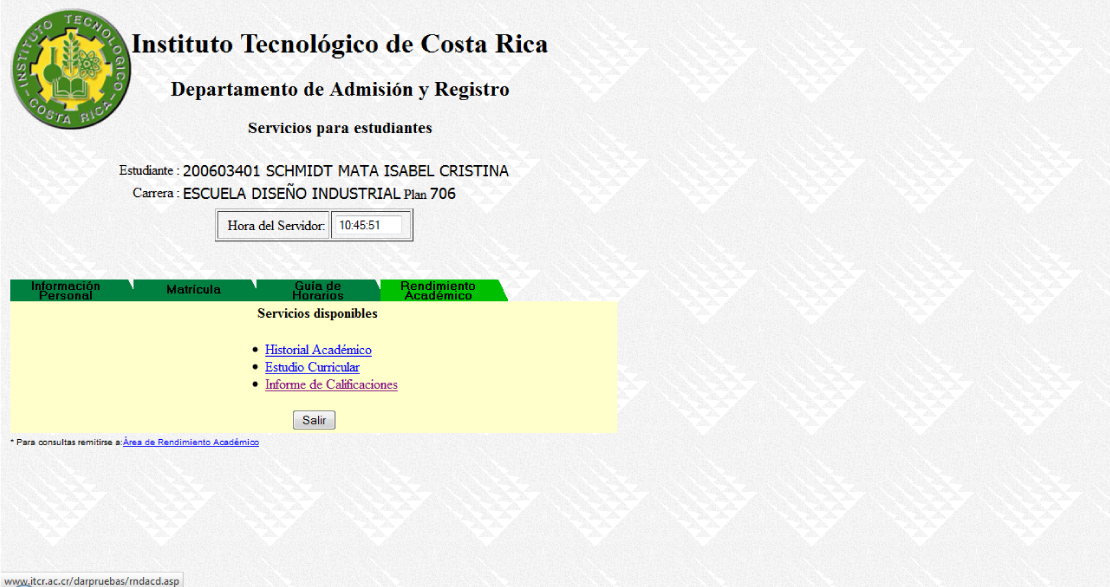Click the career text ESCUELA DISEÑO INDUSTRIAL
Viewport: 1110px width, 587px height.
click(292, 193)
